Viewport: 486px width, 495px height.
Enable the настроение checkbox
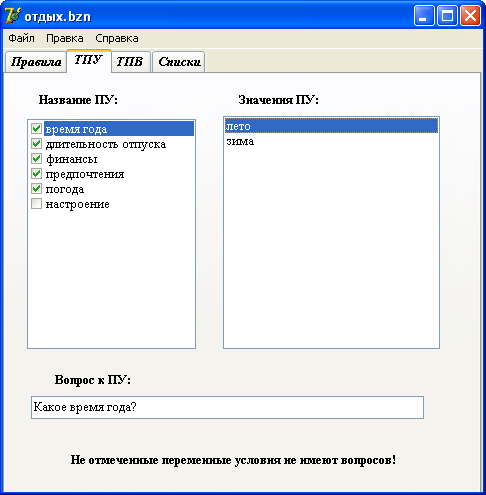[x=36, y=204]
